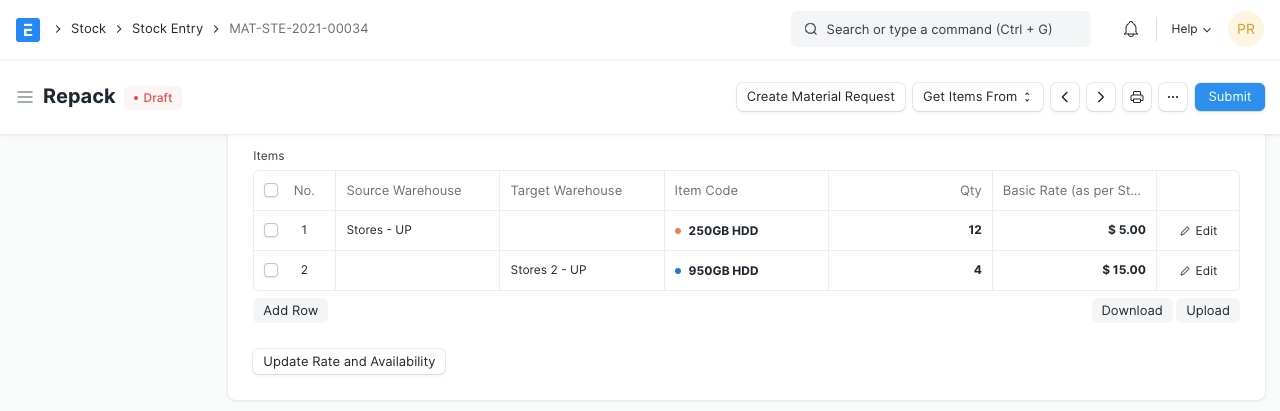Check the row 2 checkbox
This screenshot has width=1280, height=411.
pos(271,270)
